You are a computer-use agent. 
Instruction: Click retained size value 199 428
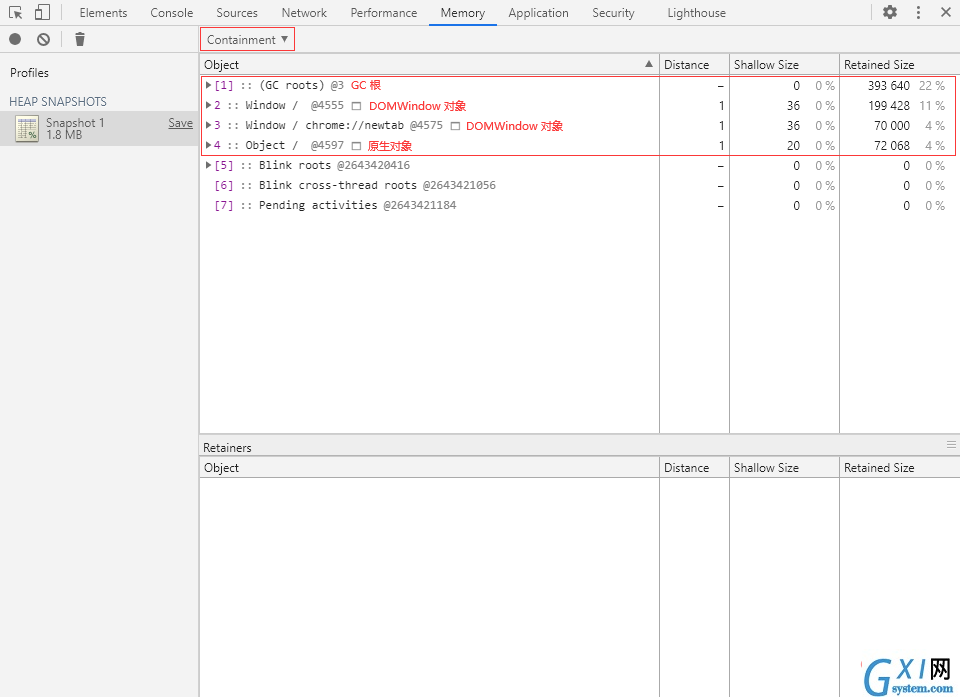[x=888, y=106]
